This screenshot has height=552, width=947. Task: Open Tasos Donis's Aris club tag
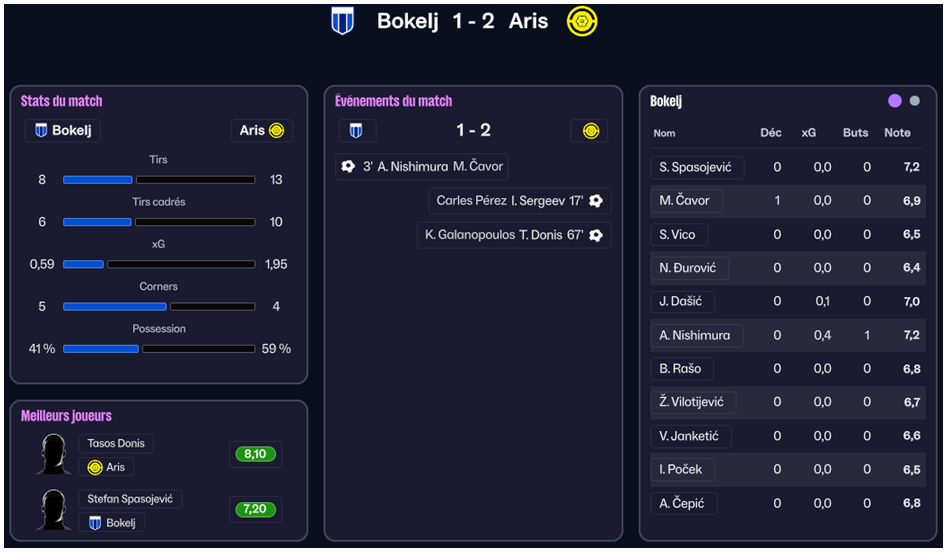pos(107,467)
